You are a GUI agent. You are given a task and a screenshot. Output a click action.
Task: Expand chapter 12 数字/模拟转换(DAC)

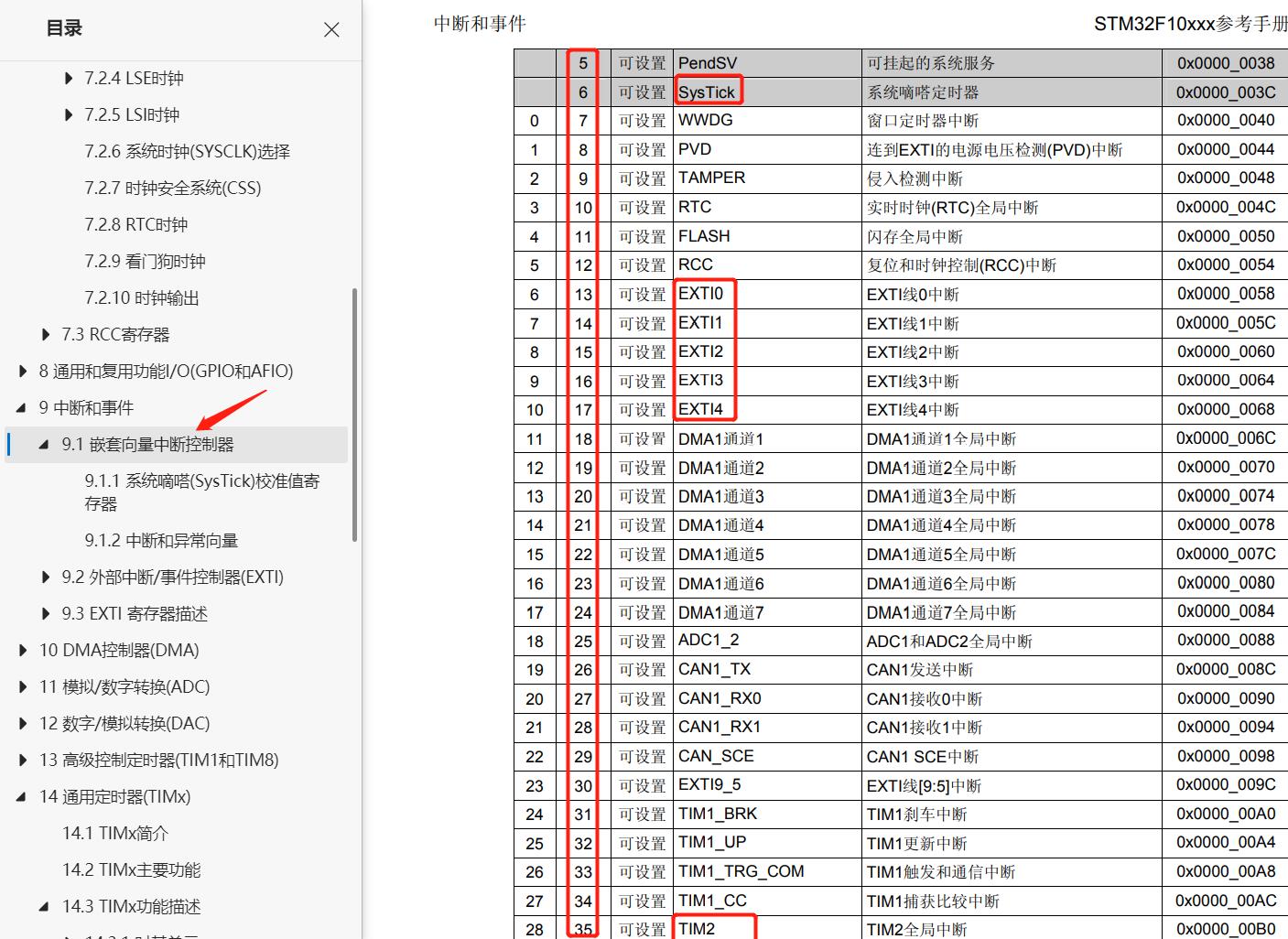click(x=23, y=724)
